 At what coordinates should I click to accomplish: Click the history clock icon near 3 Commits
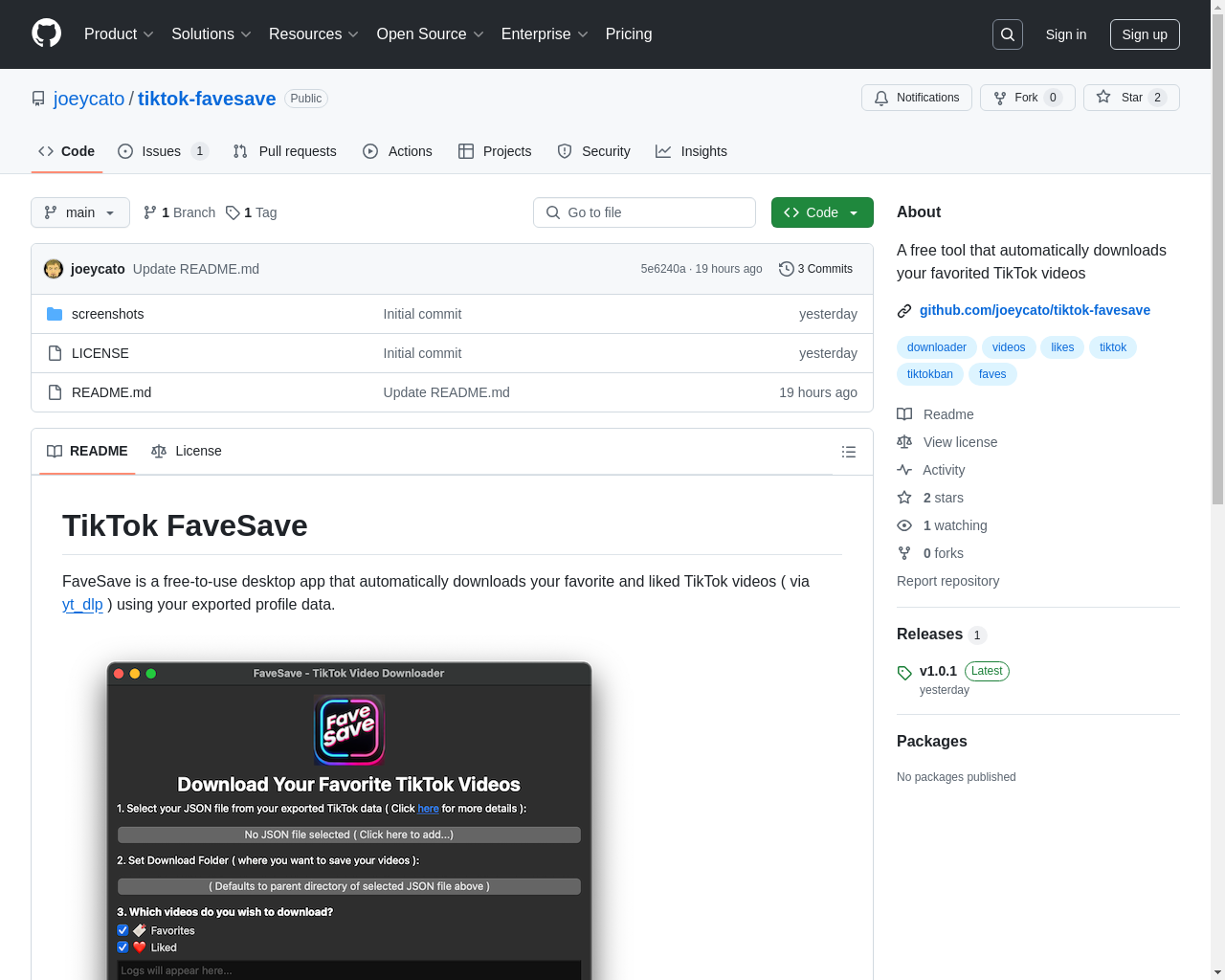(787, 269)
